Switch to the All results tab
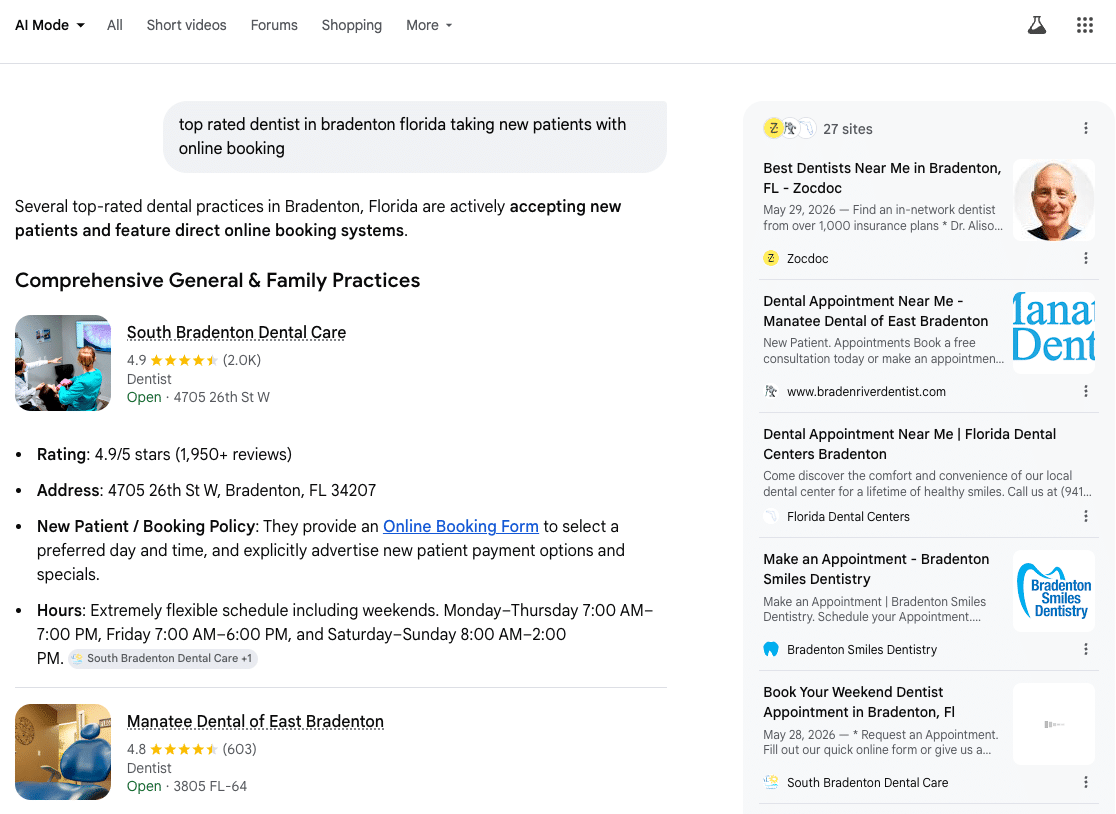This screenshot has width=1116, height=814. pyautogui.click(x=115, y=26)
